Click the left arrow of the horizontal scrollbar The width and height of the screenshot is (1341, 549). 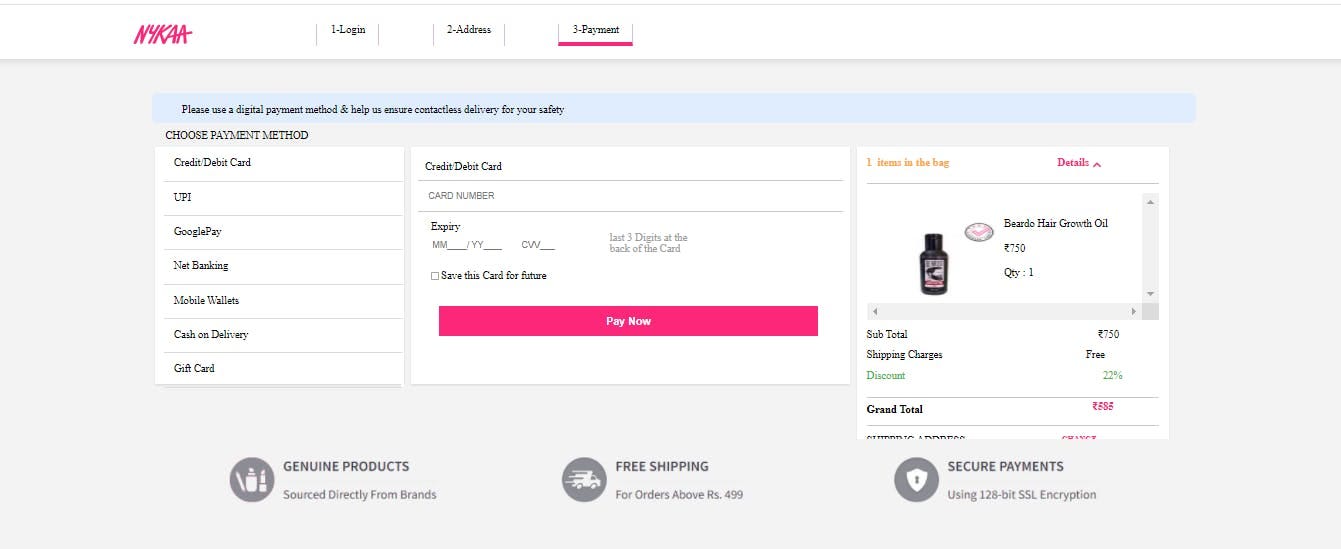coord(874,312)
